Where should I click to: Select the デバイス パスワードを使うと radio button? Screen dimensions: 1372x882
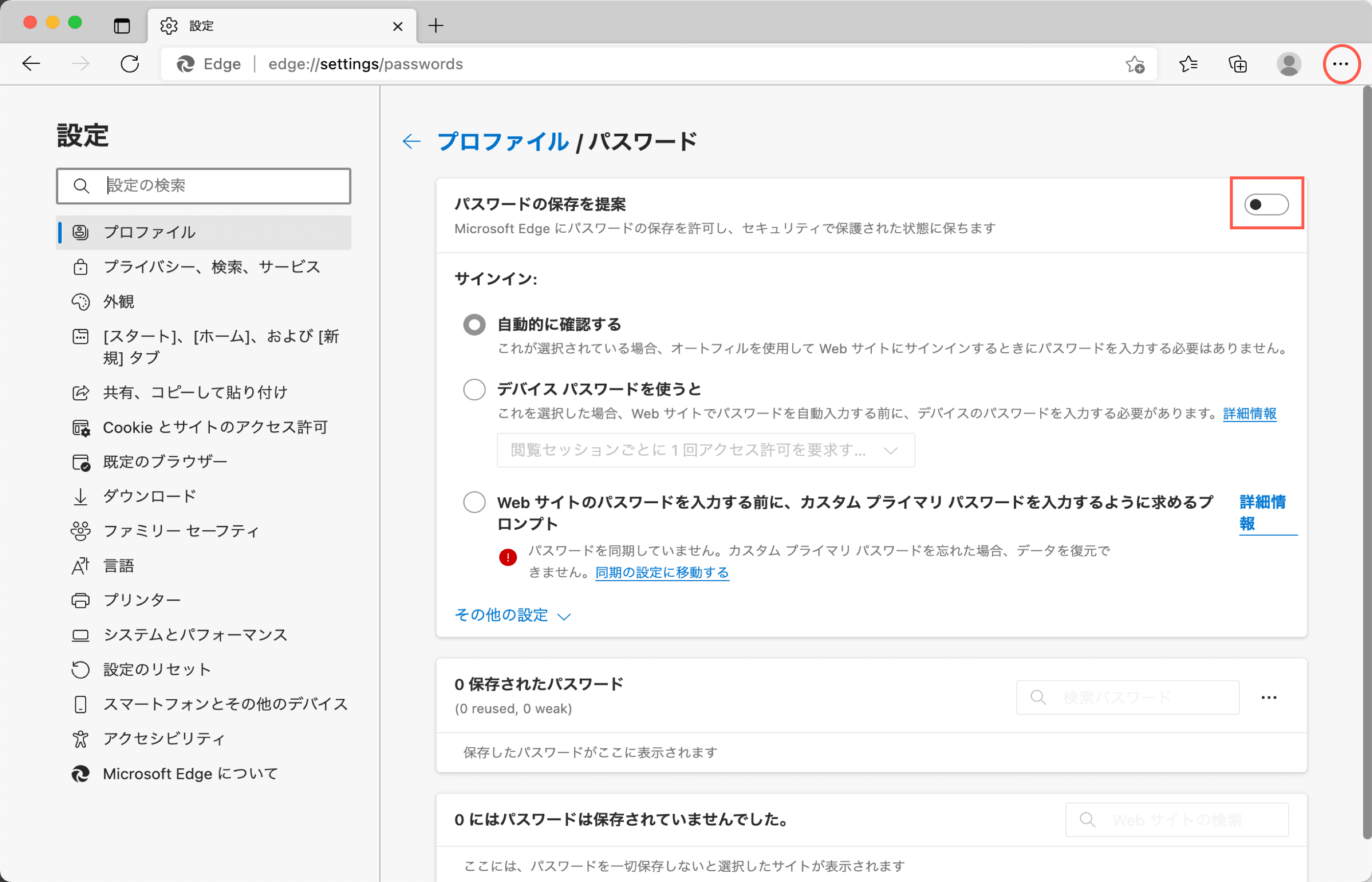(474, 390)
